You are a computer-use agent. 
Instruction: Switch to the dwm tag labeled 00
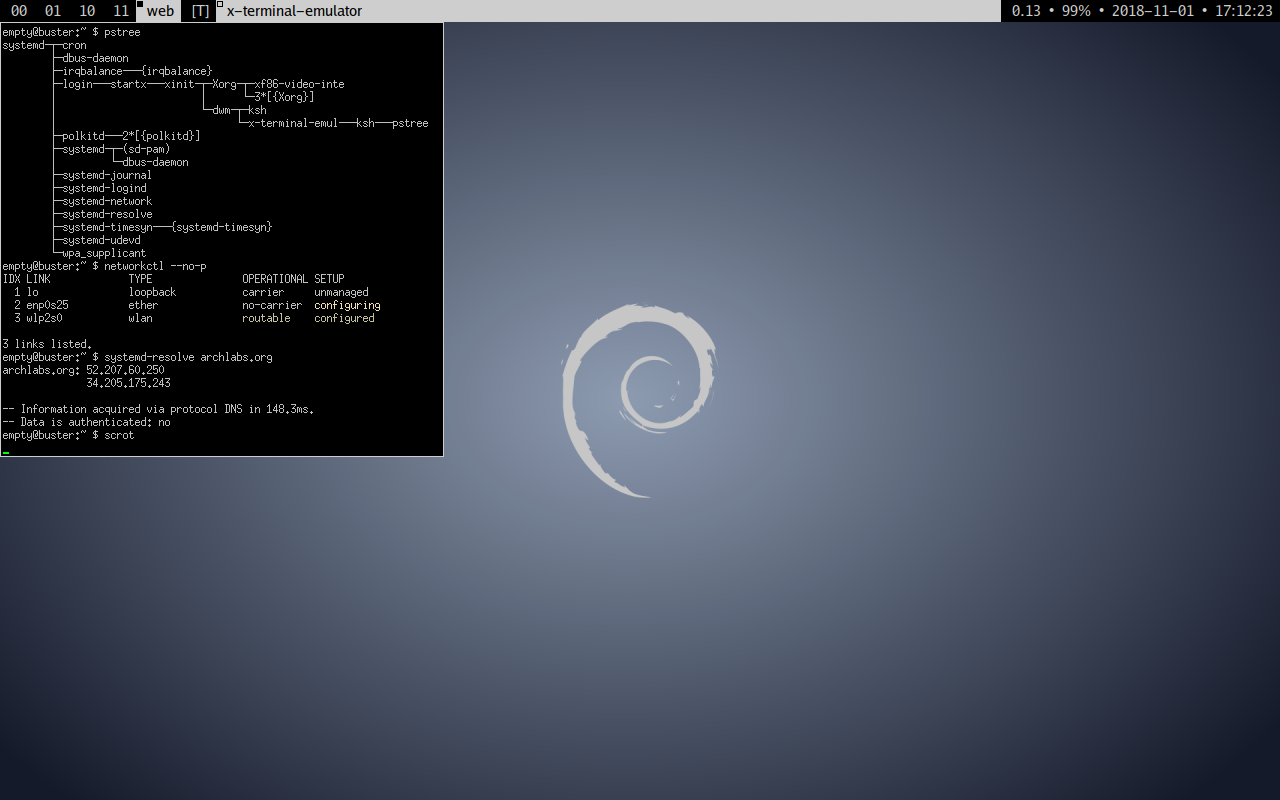18,11
